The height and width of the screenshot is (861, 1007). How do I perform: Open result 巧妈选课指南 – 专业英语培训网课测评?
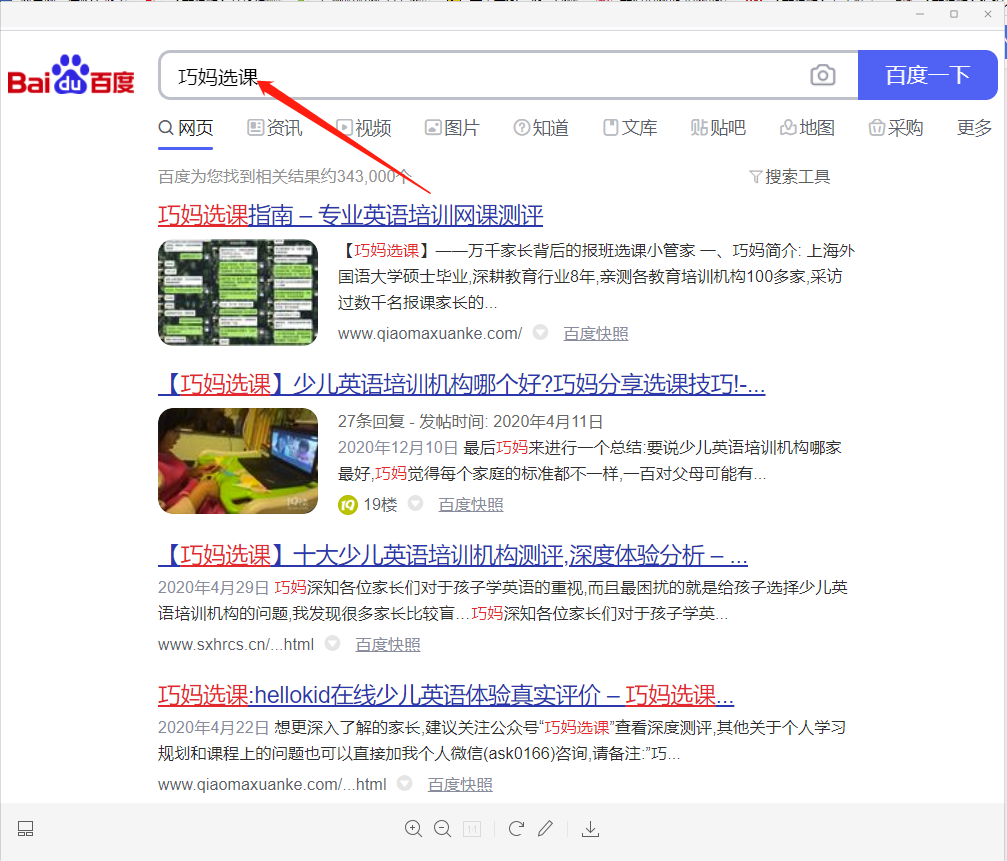[351, 215]
